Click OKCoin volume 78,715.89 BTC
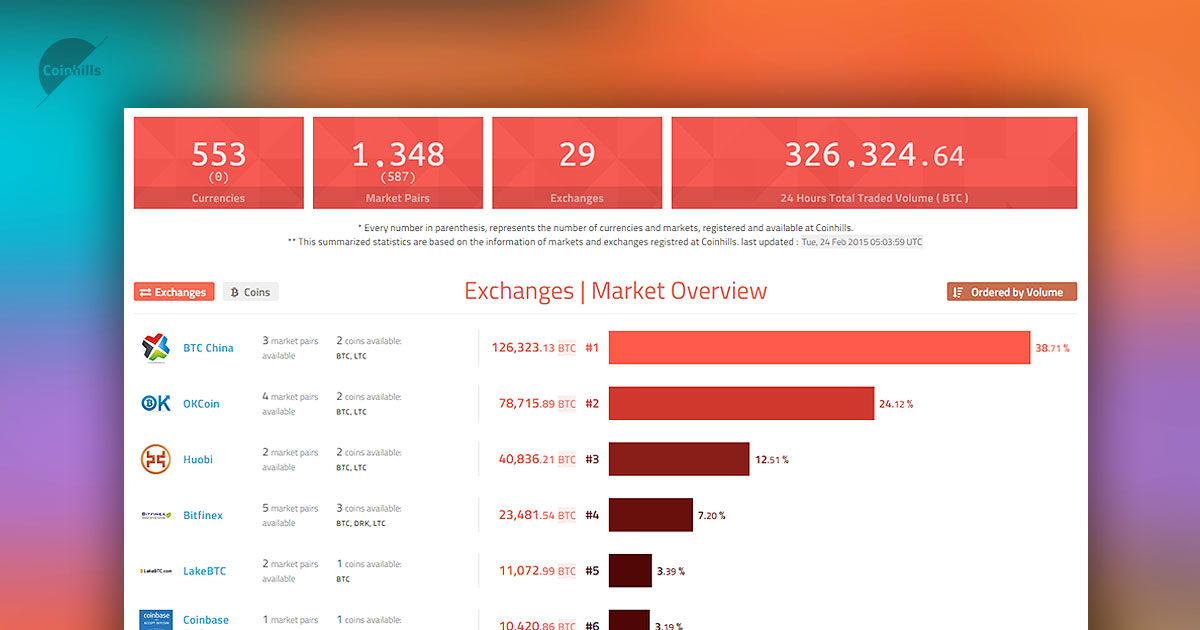The image size is (1200, 630). 538,404
